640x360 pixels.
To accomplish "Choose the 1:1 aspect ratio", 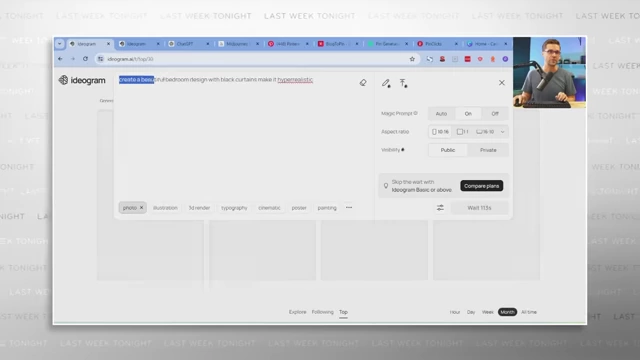I will click(x=462, y=131).
